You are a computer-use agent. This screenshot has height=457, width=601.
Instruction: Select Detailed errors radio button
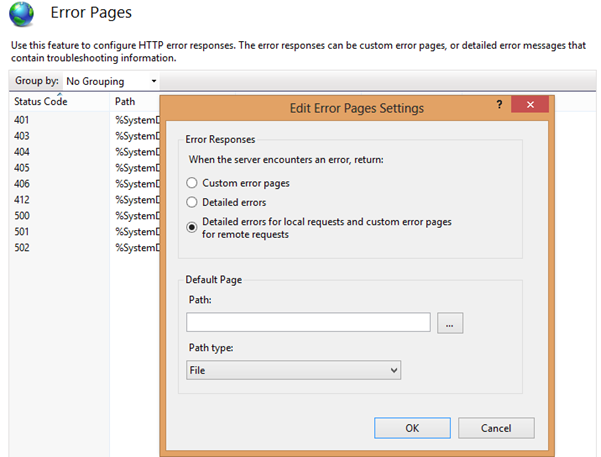[x=192, y=203]
